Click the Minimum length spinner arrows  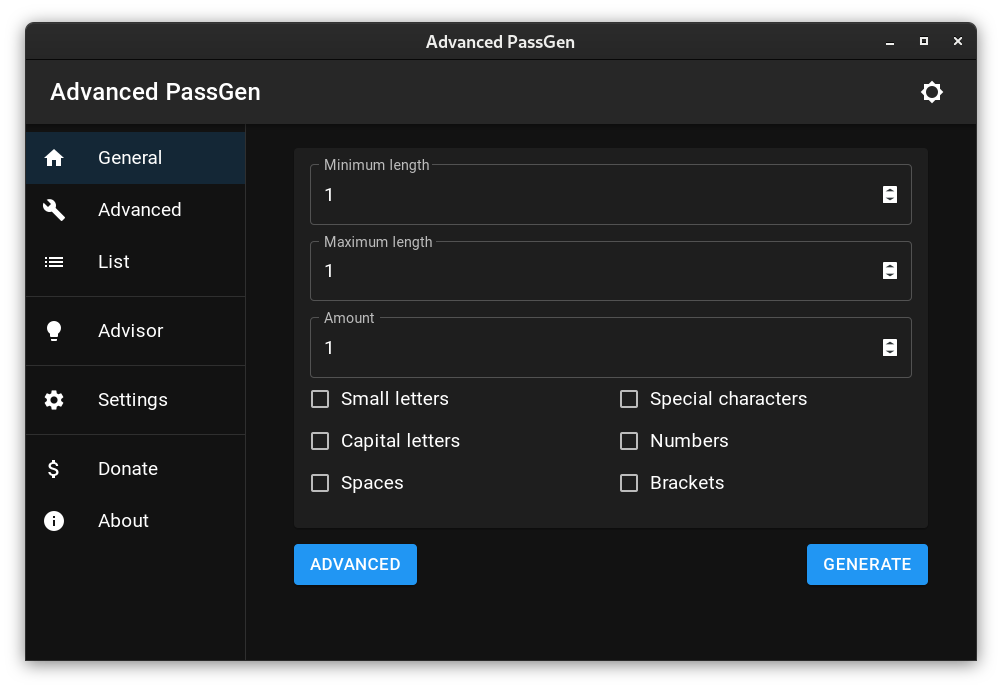coord(890,194)
